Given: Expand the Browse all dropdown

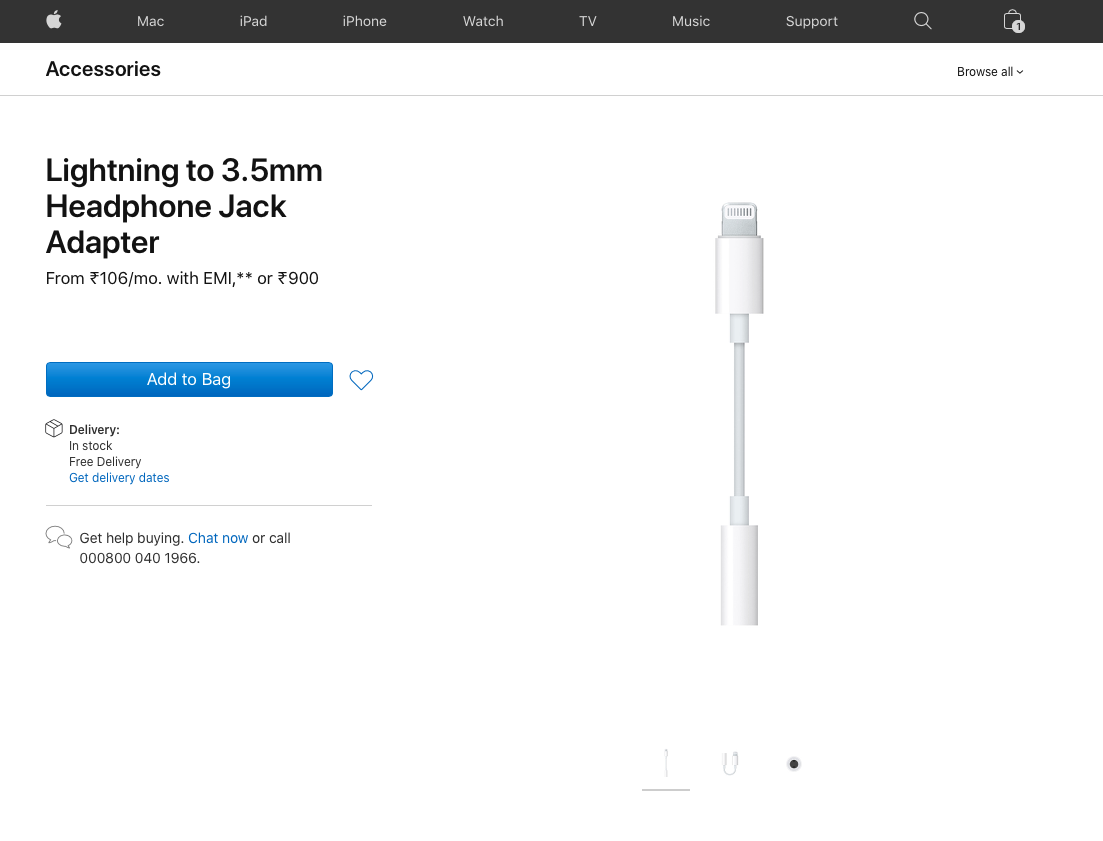Looking at the screenshot, I should (990, 72).
